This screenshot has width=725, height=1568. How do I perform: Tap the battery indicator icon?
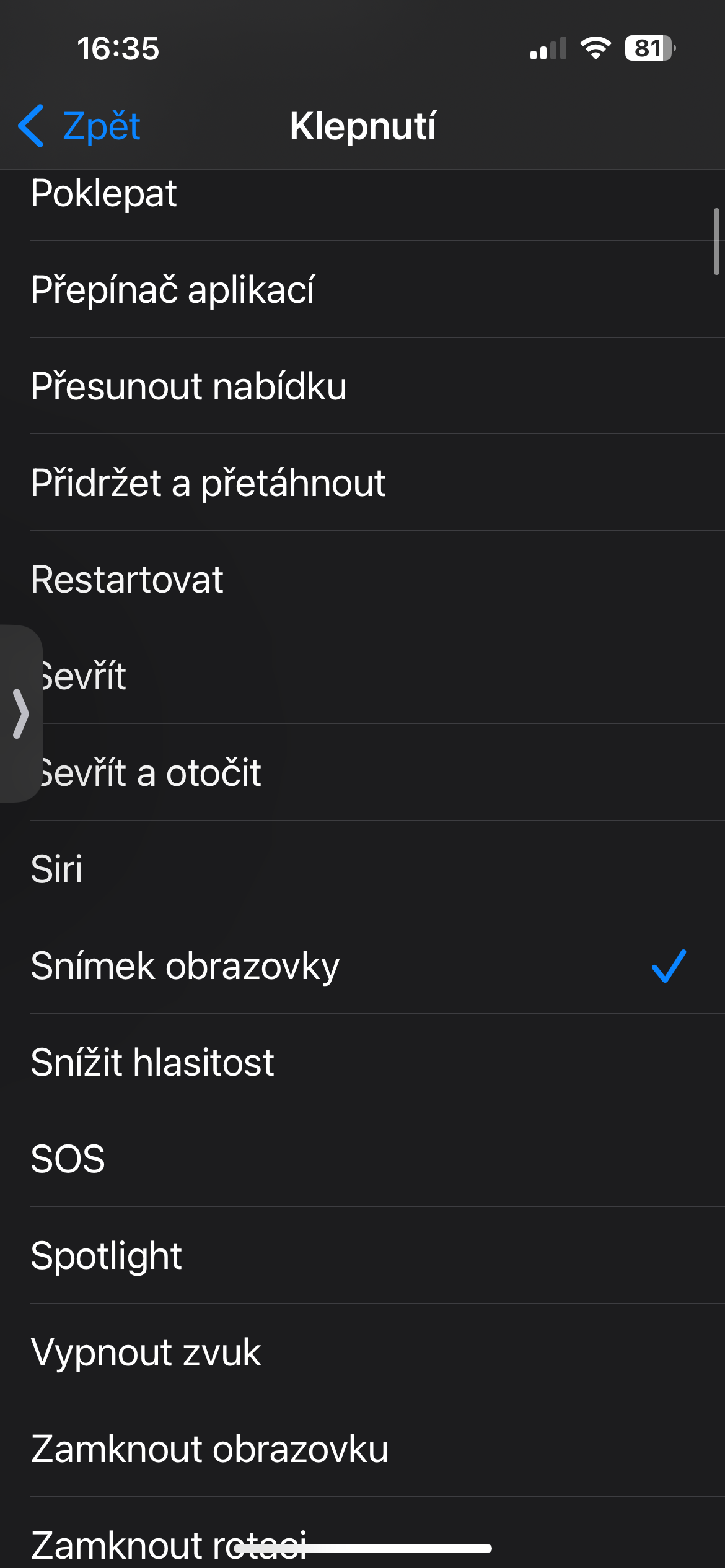pyautogui.click(x=649, y=48)
